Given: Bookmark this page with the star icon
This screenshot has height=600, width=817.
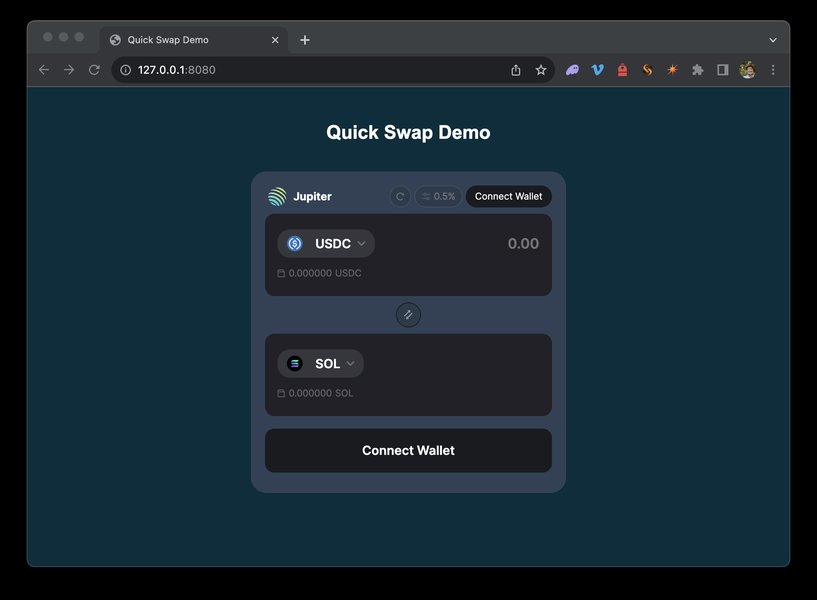Looking at the screenshot, I should point(541,70).
